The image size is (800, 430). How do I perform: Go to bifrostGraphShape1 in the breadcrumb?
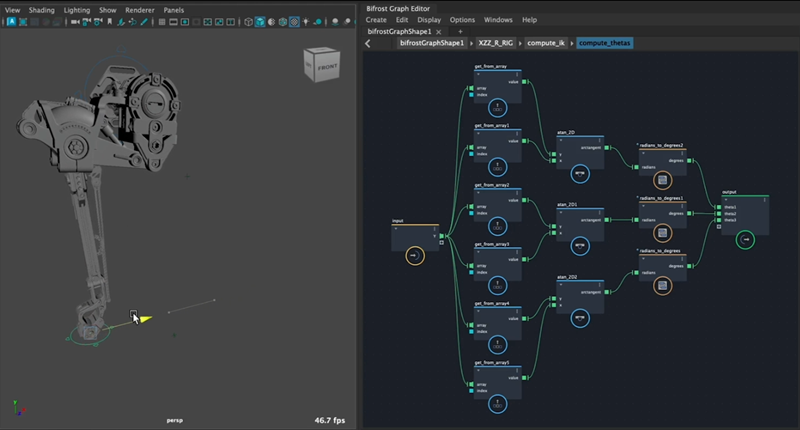tap(432, 43)
